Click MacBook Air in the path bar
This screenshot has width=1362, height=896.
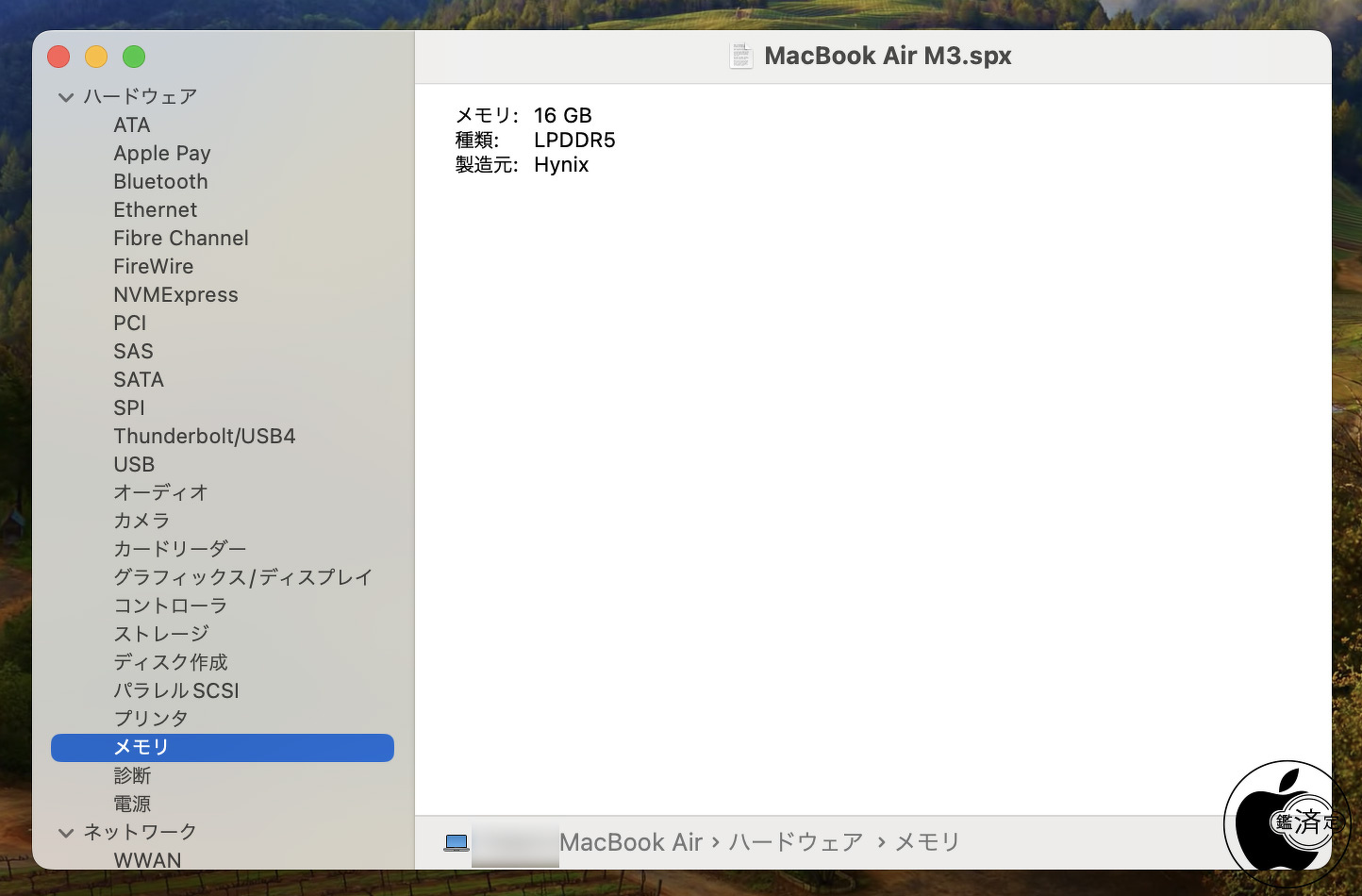coord(631,842)
